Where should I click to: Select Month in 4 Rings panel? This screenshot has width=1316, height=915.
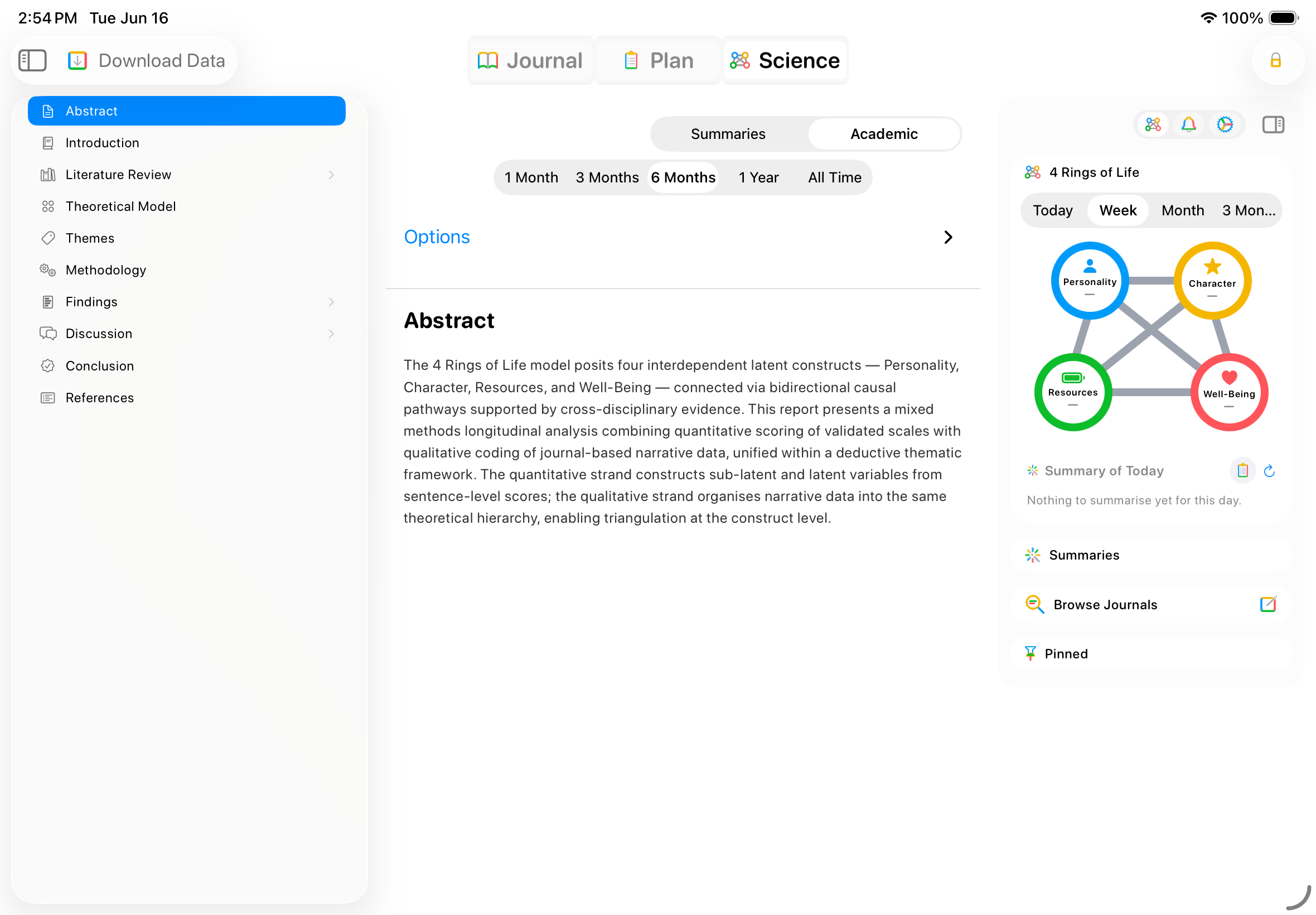tap(1183, 210)
